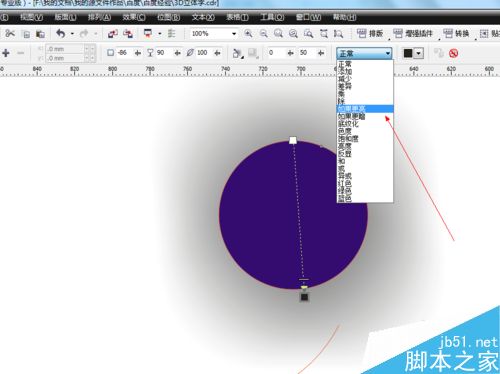Click the X offset .0 mm field

(x=65, y=49)
